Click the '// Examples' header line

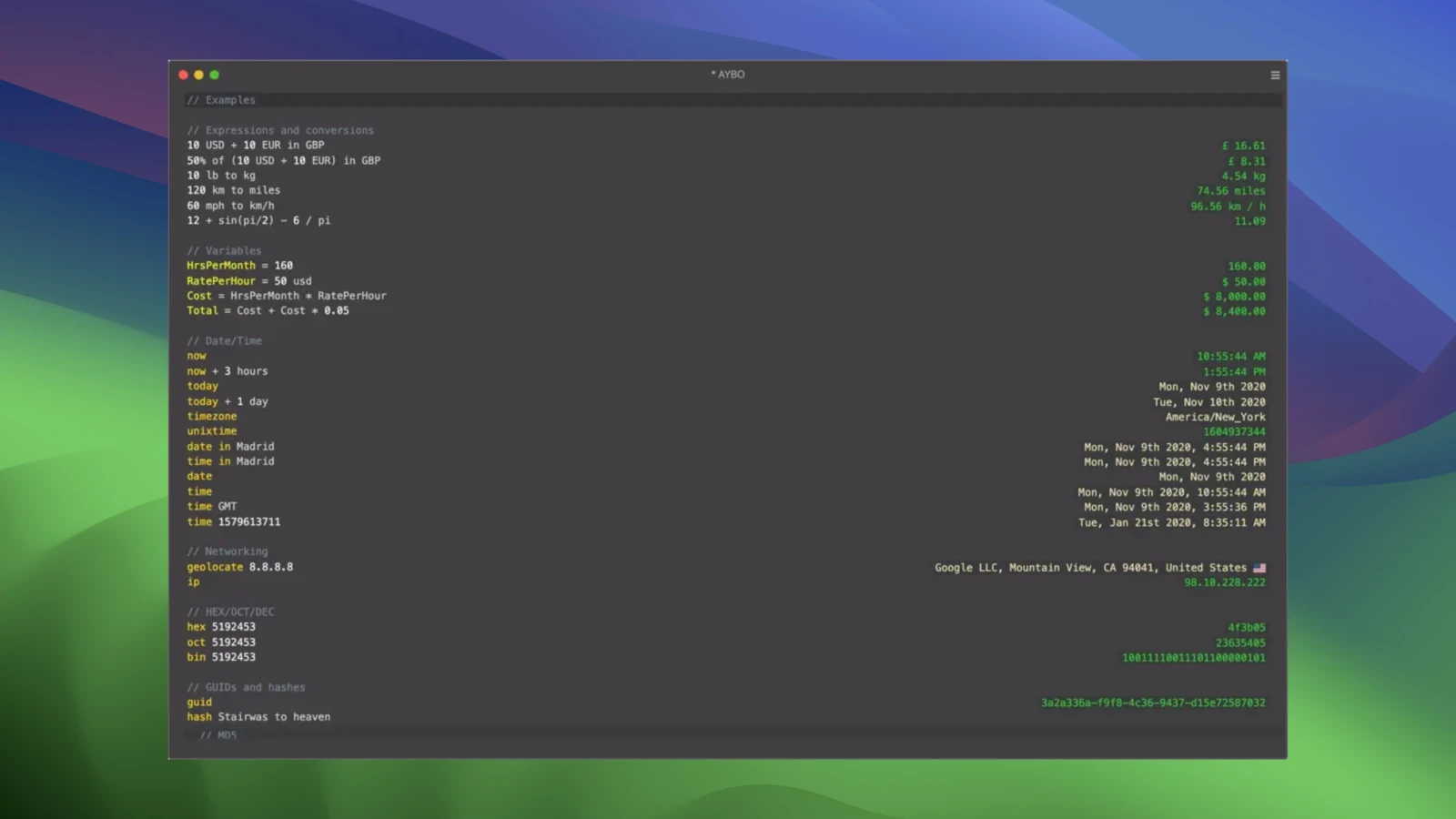point(221,100)
